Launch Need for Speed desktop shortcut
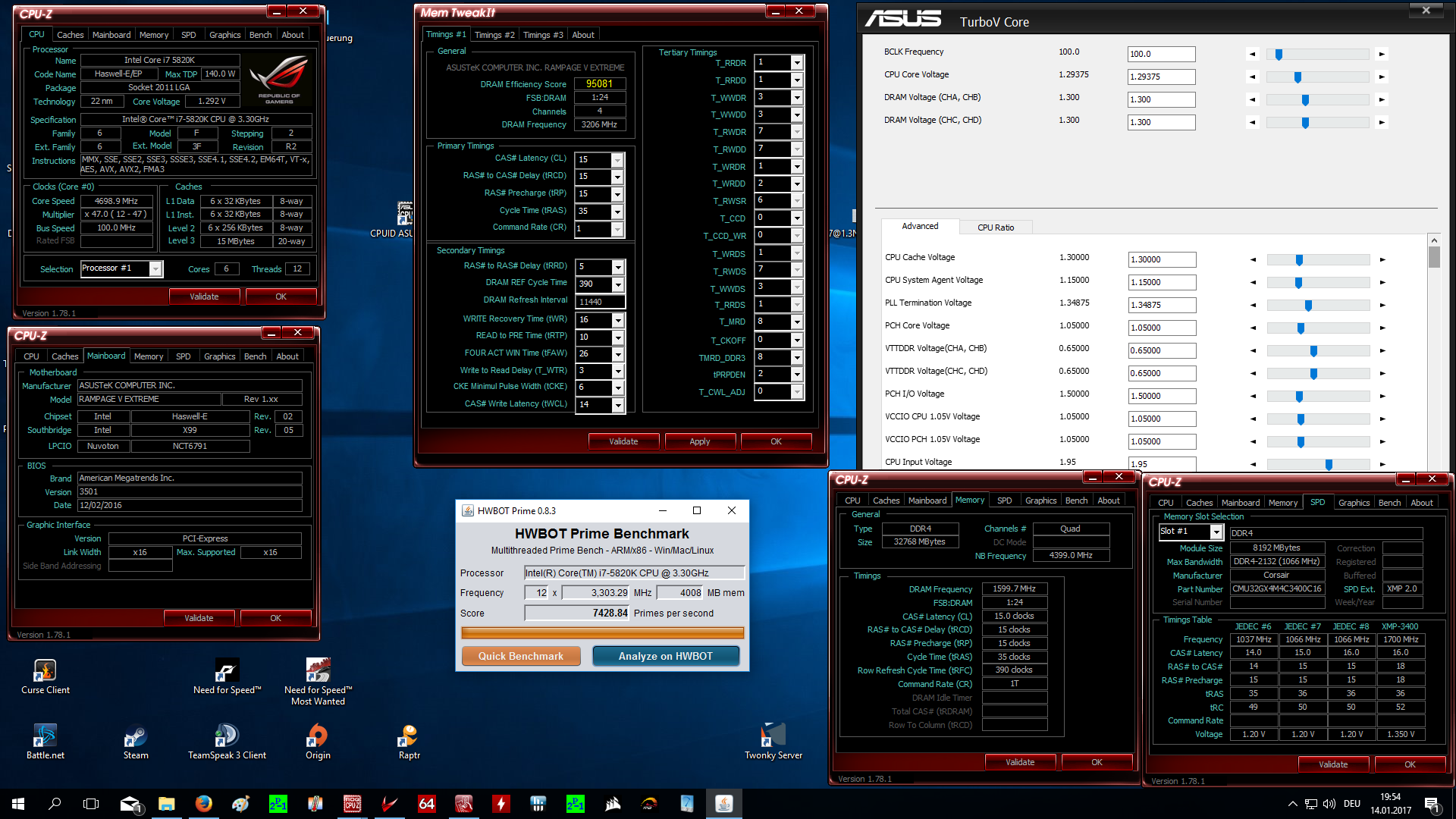 tap(227, 676)
